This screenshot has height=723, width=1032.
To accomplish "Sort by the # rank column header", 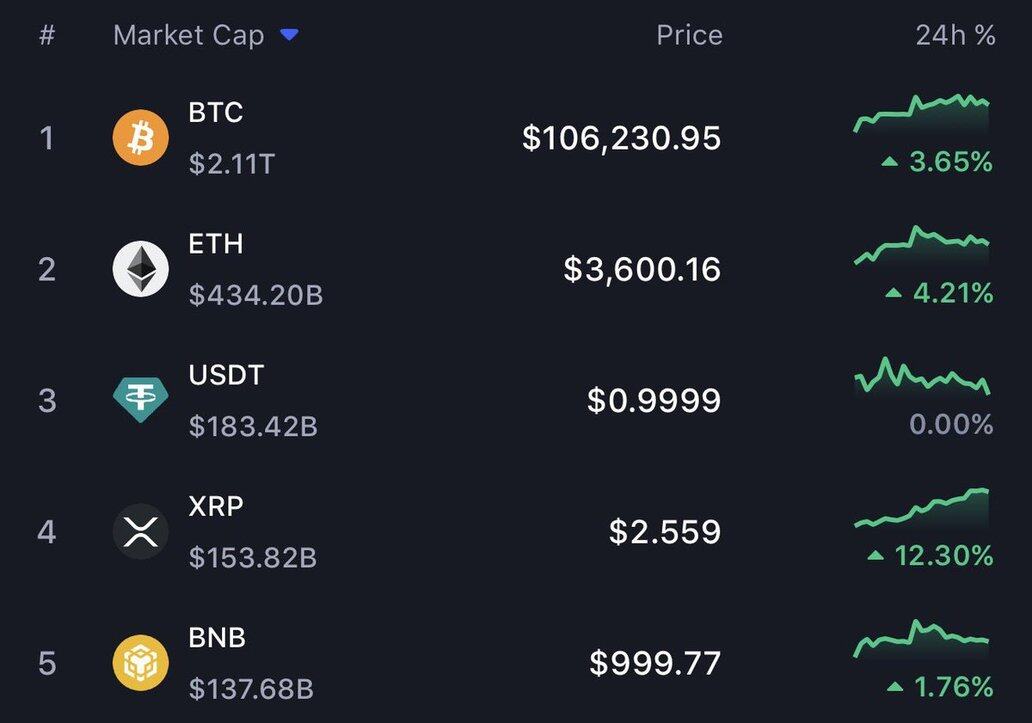I will [46, 35].
